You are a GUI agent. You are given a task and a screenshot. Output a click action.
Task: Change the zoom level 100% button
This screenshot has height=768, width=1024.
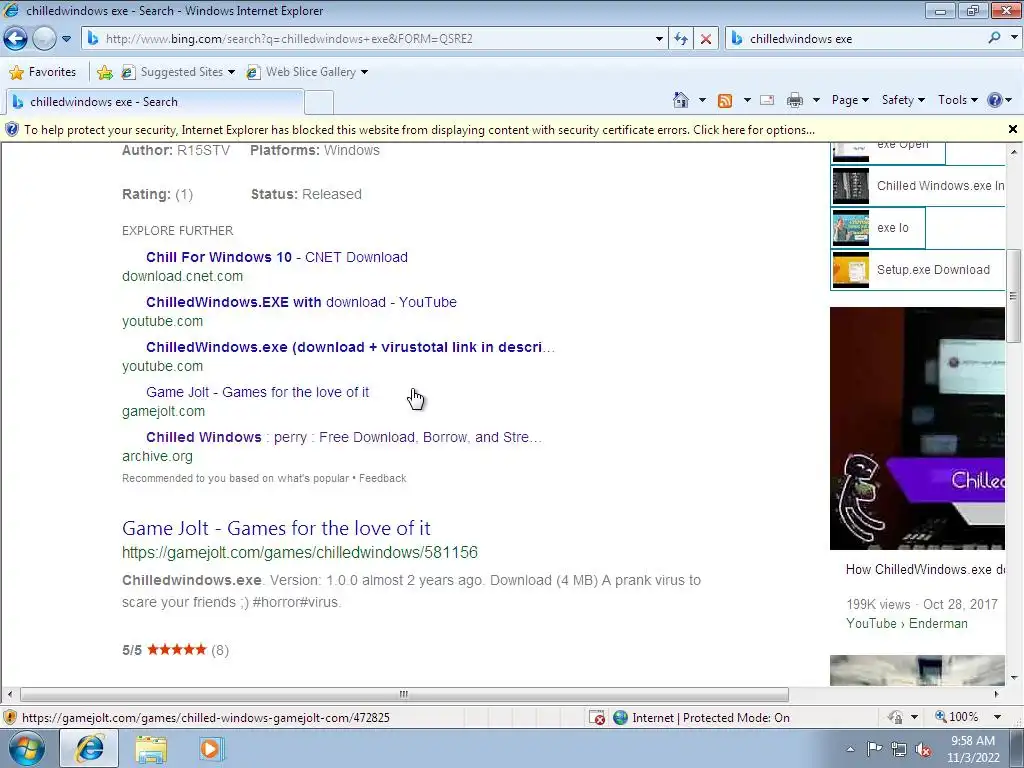point(957,717)
